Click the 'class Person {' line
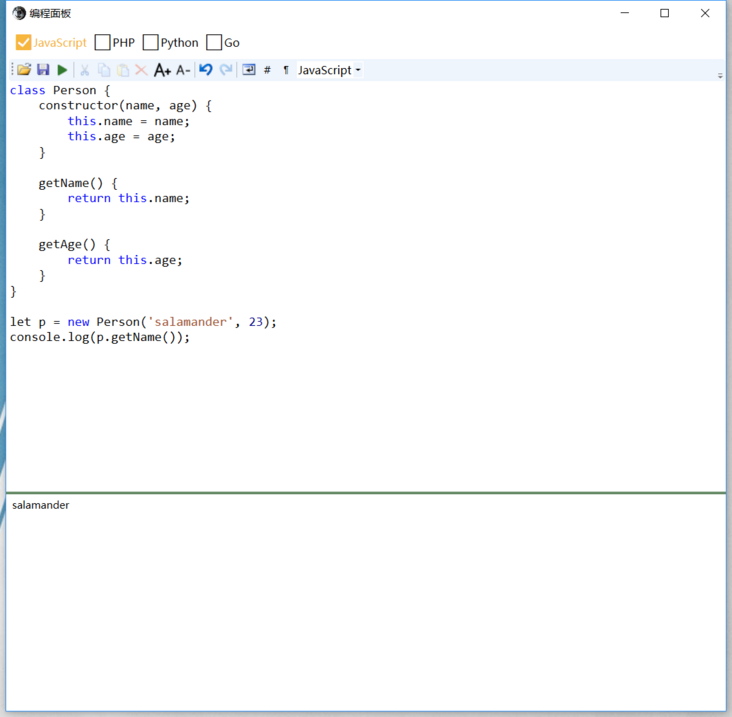Viewport: 732px width, 717px height. tap(60, 90)
